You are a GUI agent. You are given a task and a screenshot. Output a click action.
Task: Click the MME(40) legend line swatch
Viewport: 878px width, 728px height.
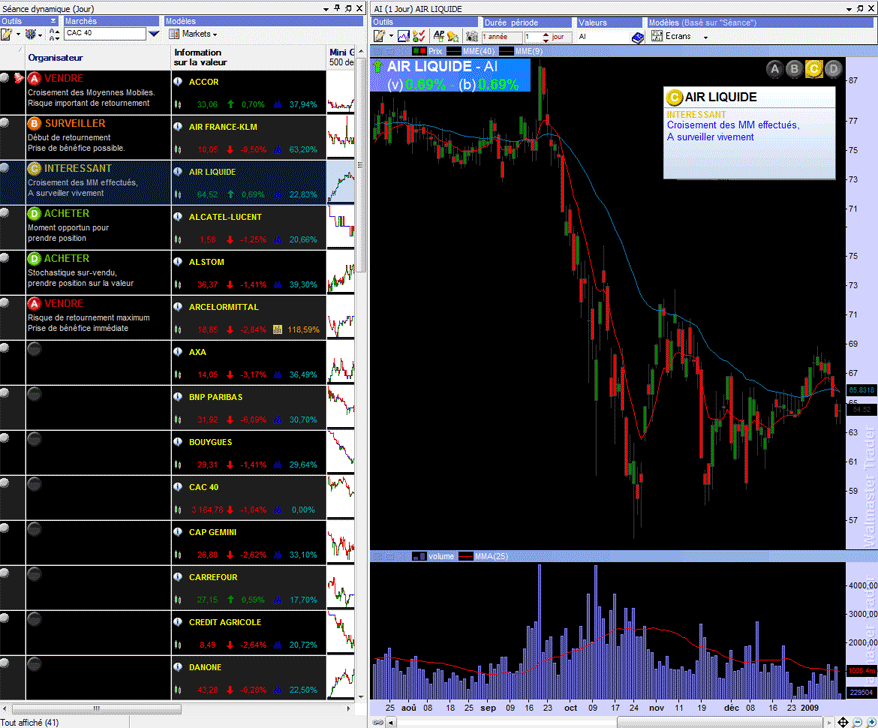(454, 51)
